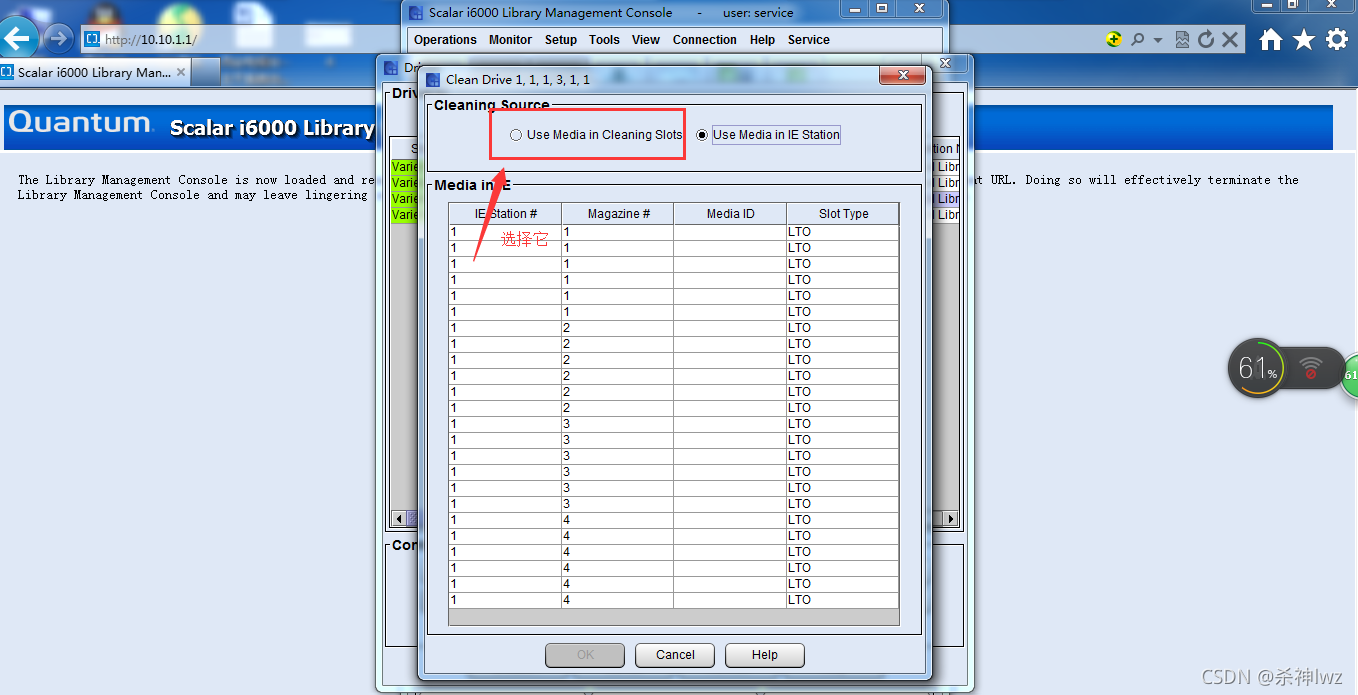Click the site favicon in address bar
Viewport: 1358px width, 695px height.
91,39
